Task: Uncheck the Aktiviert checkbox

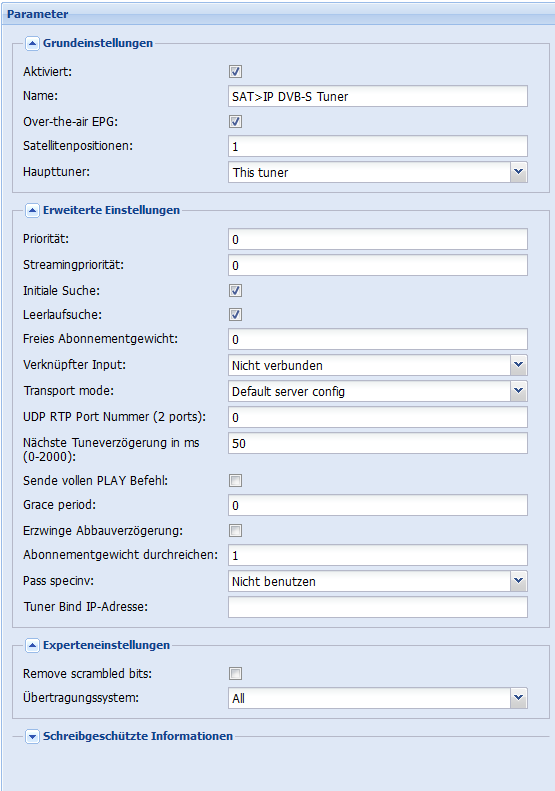Action: (x=235, y=72)
